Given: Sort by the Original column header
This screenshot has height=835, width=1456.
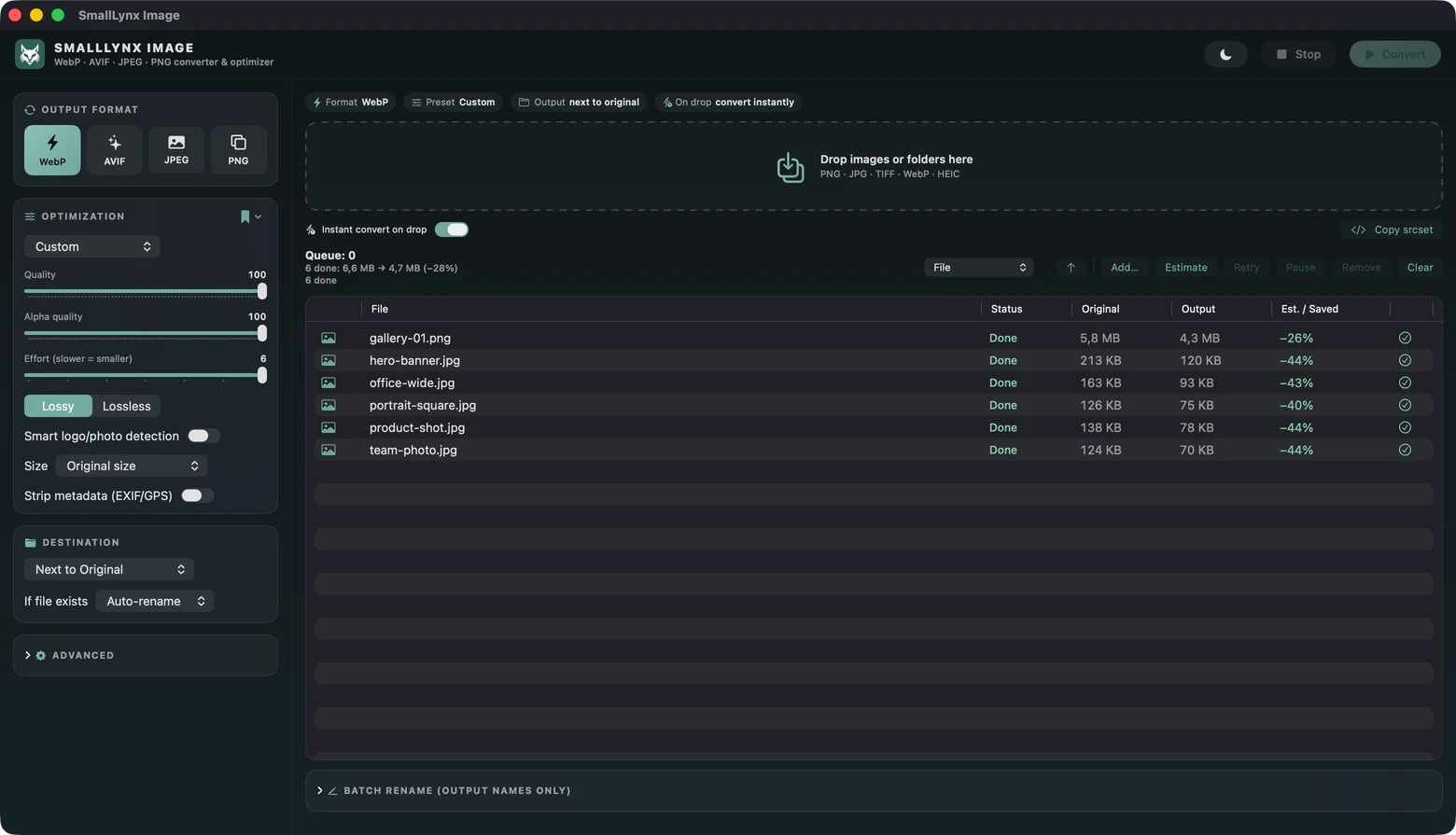Looking at the screenshot, I should click(x=1100, y=309).
